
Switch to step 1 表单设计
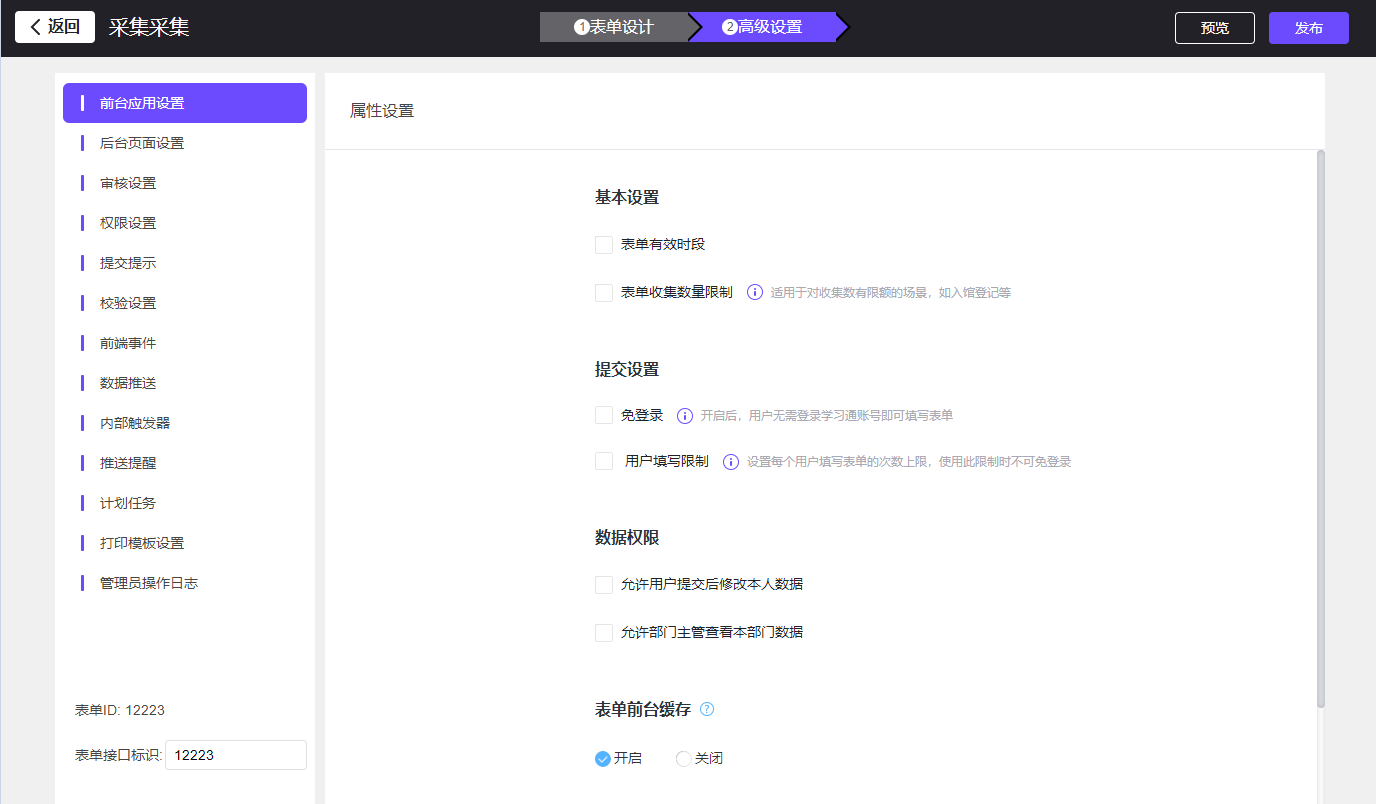coord(614,27)
